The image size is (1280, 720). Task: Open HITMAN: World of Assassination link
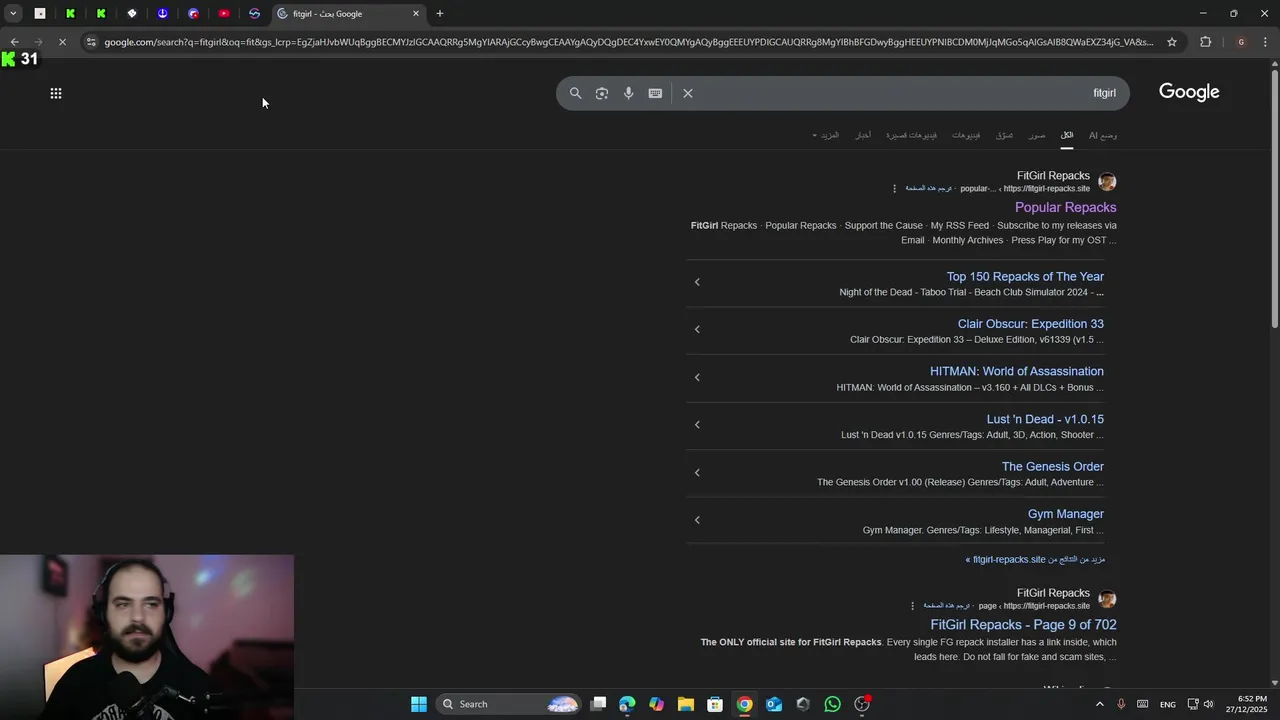pyautogui.click(x=1017, y=371)
